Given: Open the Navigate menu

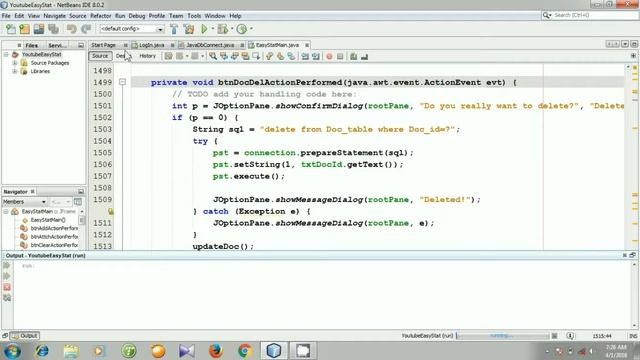Looking at the screenshot, I should (55, 16).
